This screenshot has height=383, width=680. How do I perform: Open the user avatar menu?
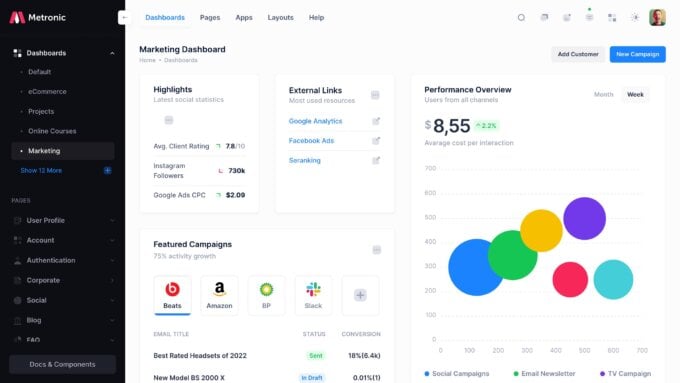click(657, 18)
